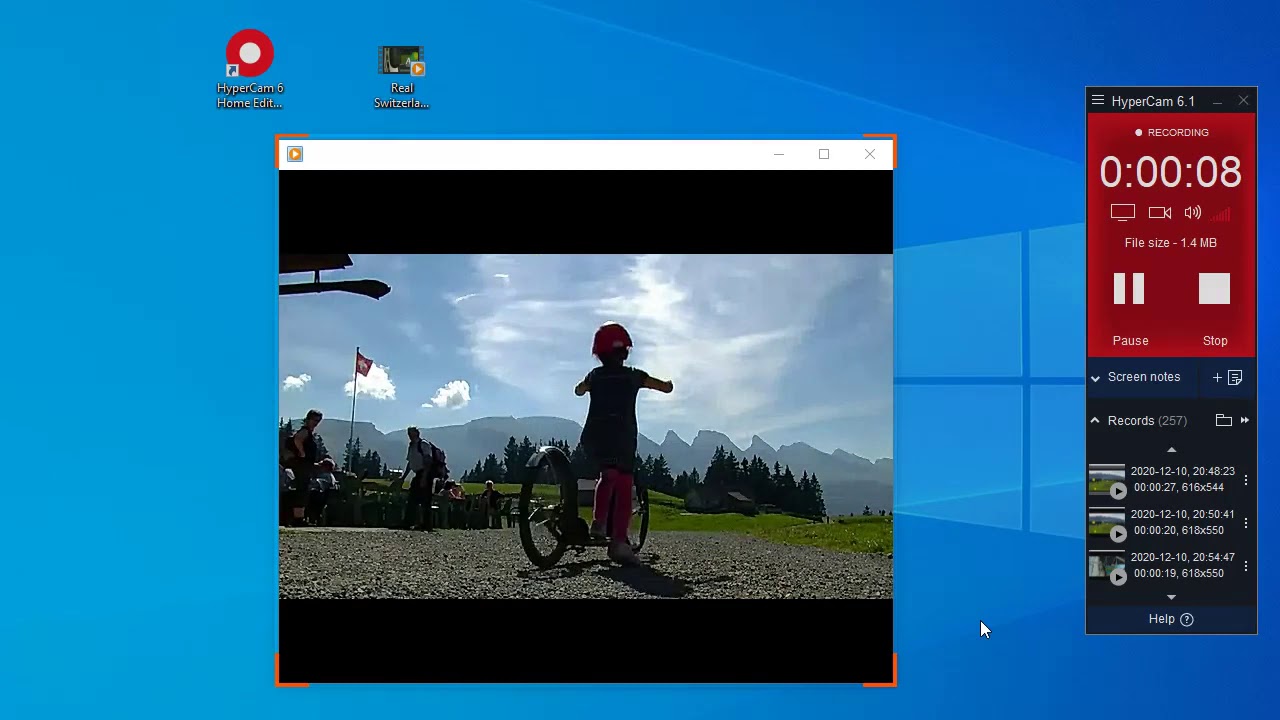Screen dimensions: 1280x720
Task: Open the records folder icon
Action: [1223, 420]
